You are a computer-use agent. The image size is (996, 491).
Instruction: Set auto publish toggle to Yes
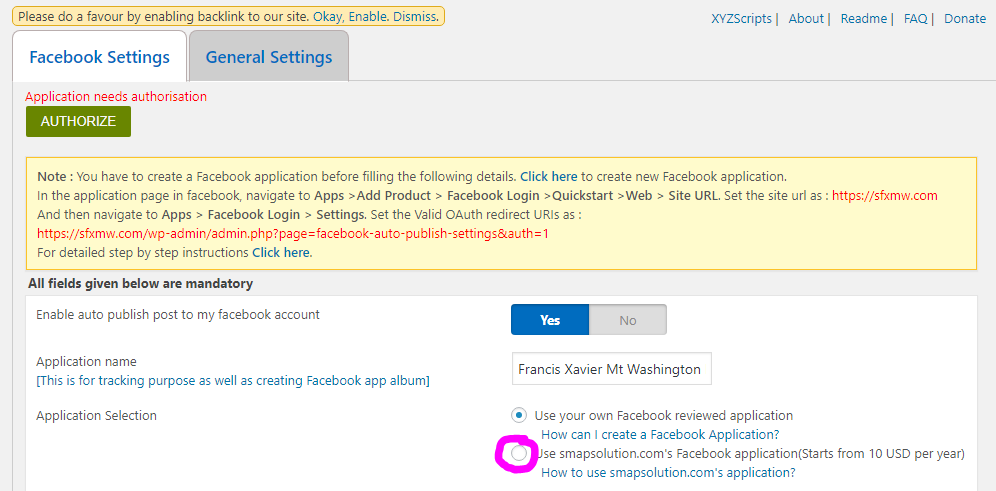coord(550,320)
